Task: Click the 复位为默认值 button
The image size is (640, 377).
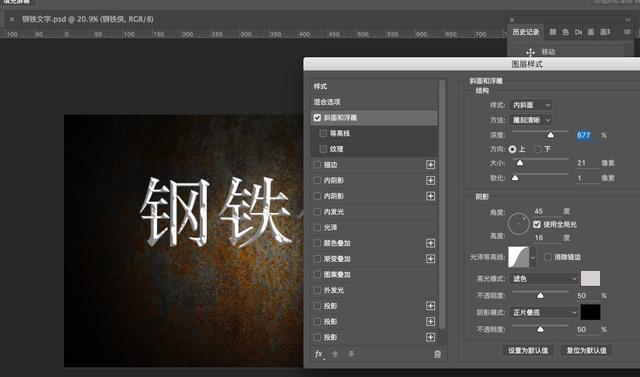Action: (x=586, y=350)
